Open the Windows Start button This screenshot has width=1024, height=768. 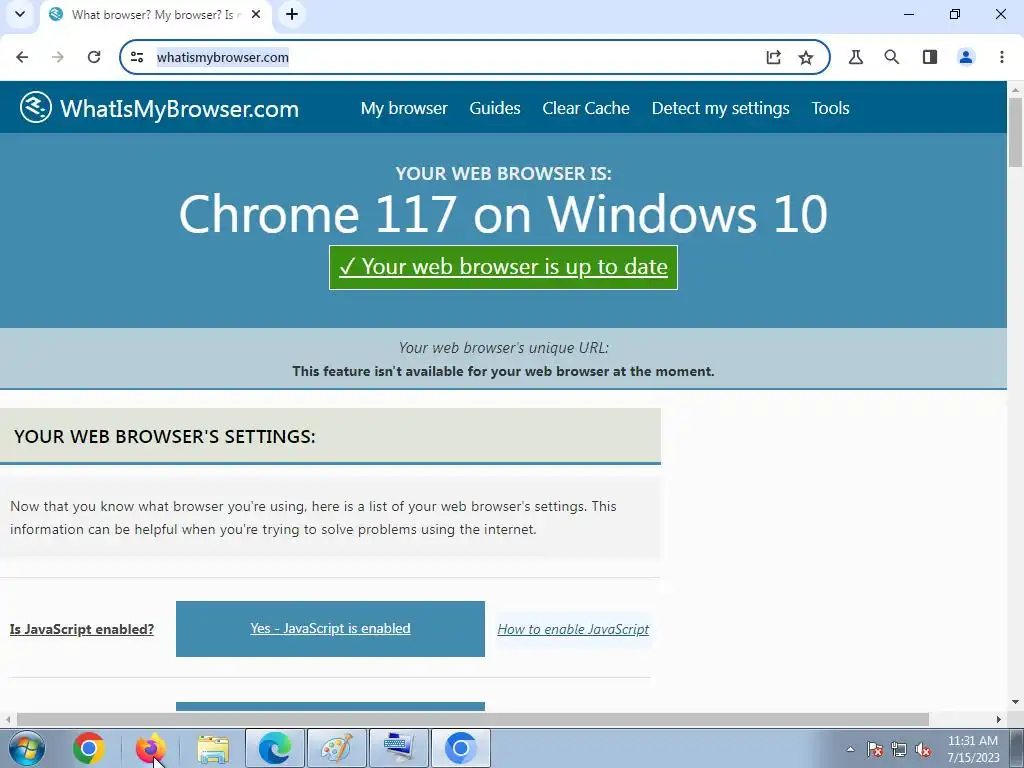click(27, 748)
